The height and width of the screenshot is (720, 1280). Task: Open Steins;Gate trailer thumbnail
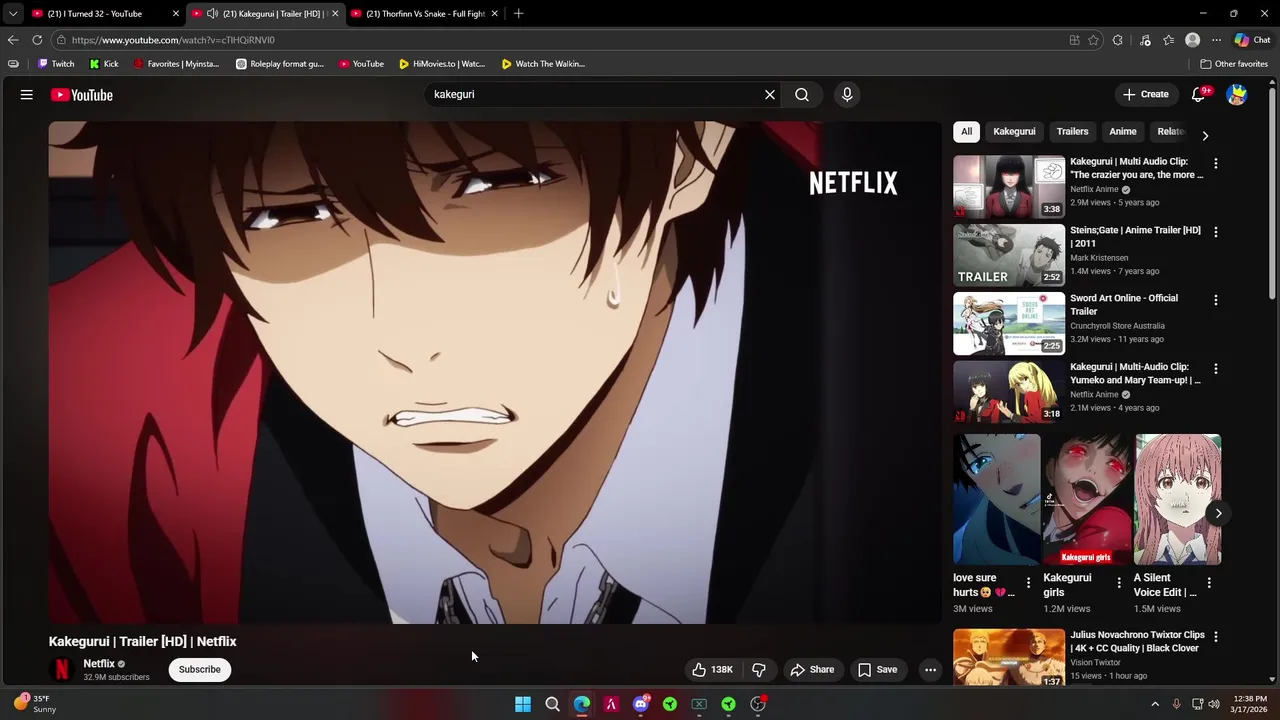pos(1009,255)
